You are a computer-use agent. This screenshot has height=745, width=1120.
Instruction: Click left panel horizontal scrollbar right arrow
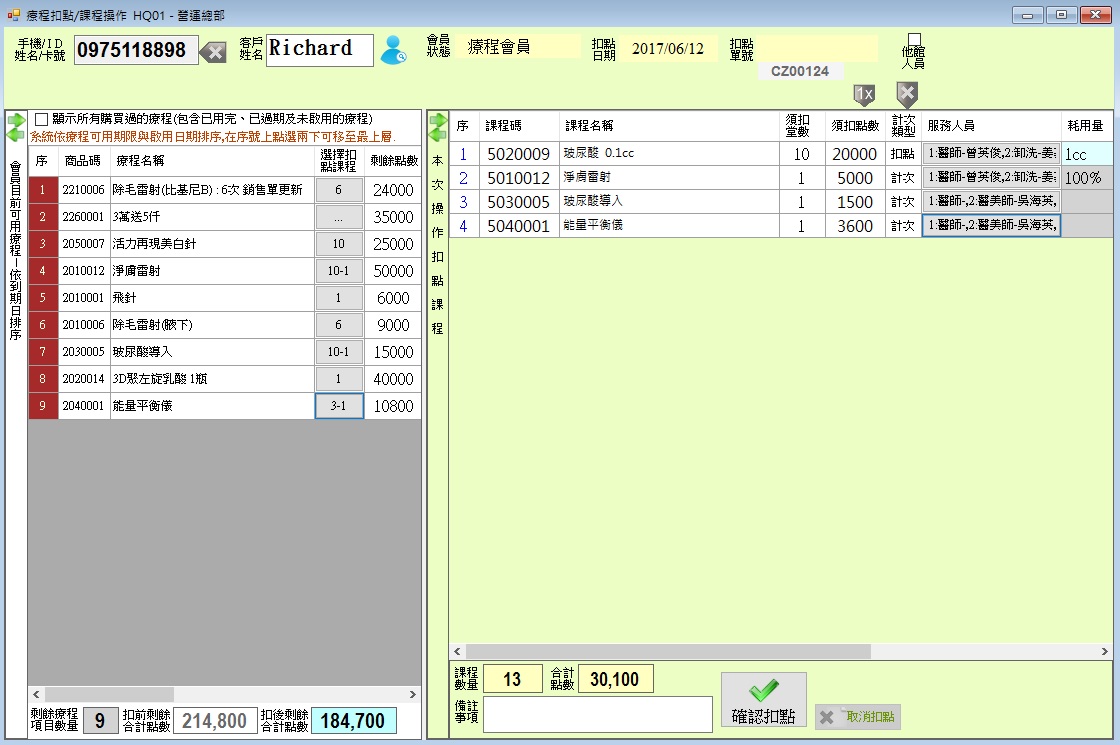pyautogui.click(x=414, y=694)
